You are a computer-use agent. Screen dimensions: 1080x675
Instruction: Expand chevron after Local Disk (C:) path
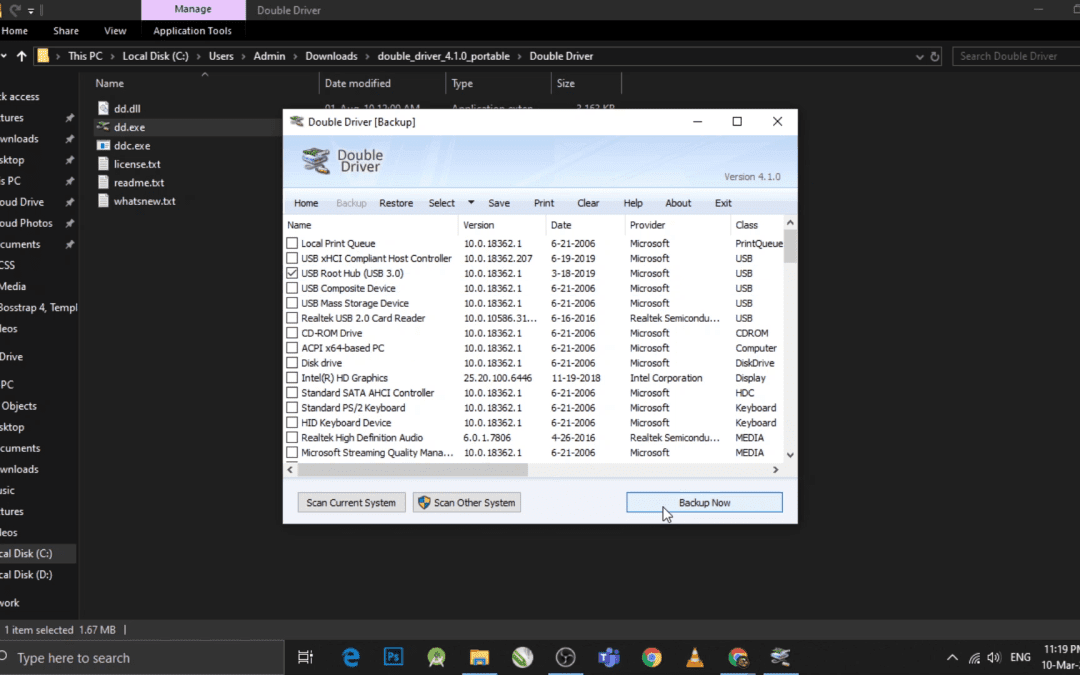coord(198,56)
